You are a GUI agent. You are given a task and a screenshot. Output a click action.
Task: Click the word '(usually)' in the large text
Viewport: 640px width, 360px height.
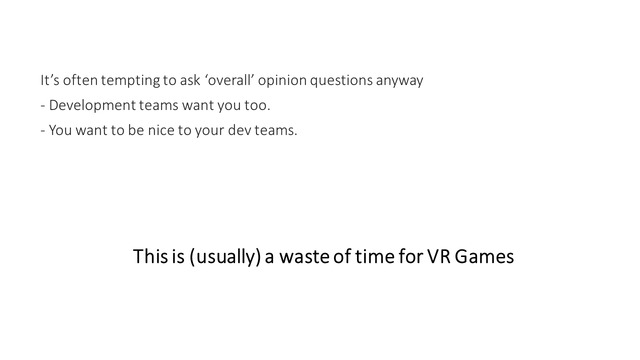click(x=225, y=257)
